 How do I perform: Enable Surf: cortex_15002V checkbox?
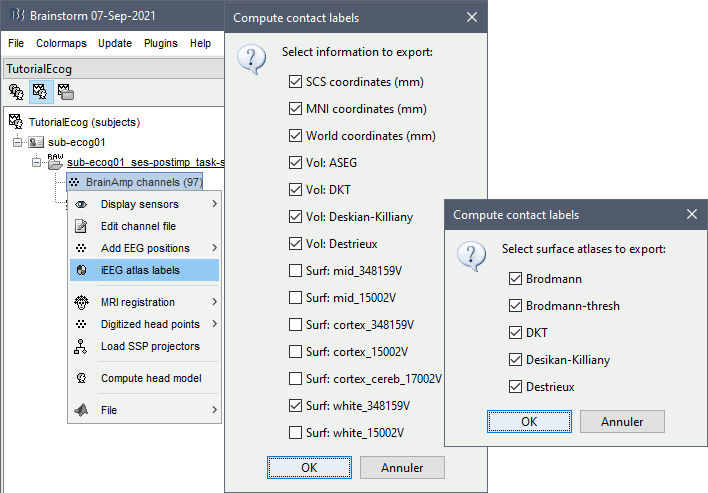pyautogui.click(x=295, y=353)
